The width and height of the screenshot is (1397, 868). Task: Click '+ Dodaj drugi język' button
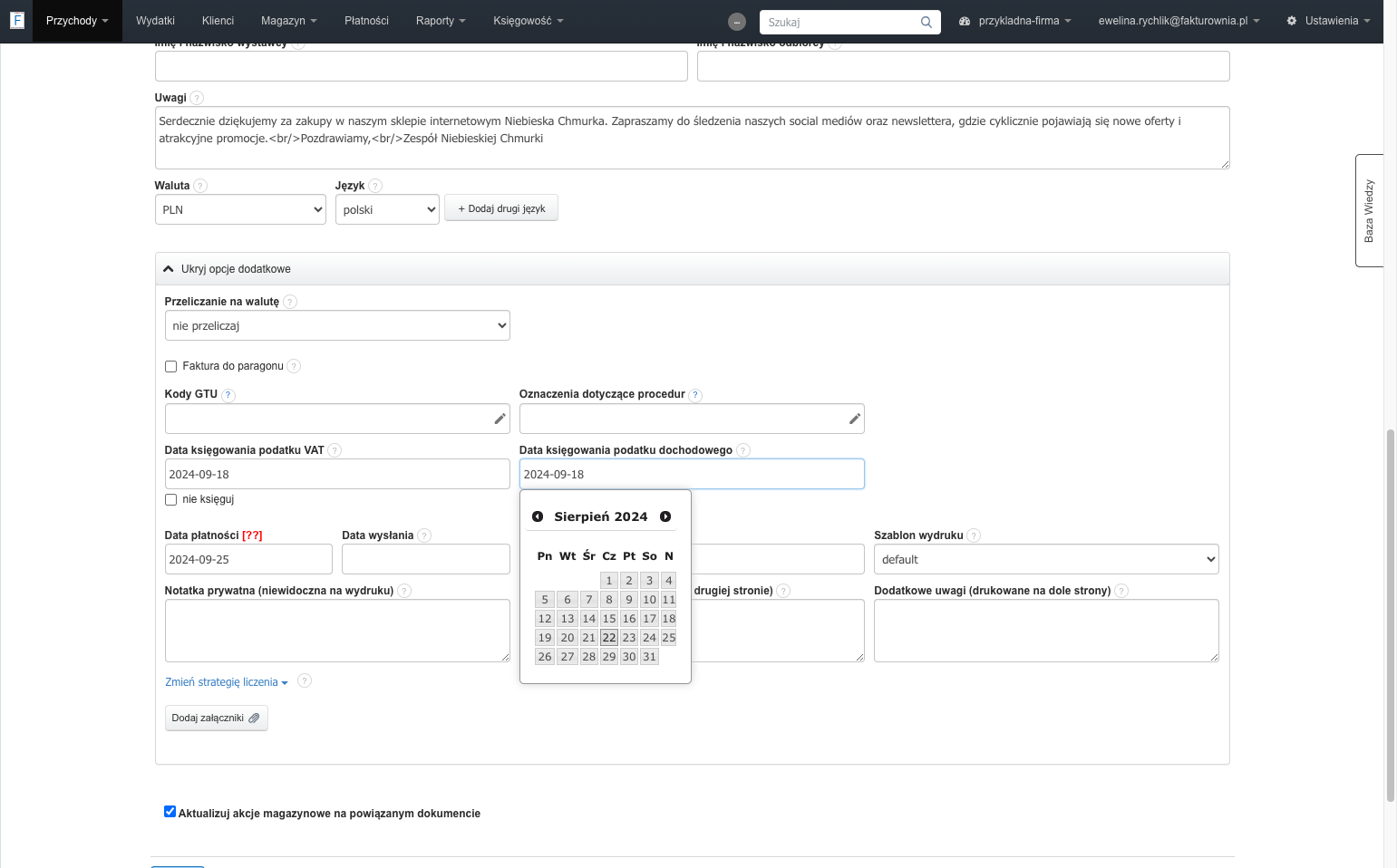click(x=501, y=208)
